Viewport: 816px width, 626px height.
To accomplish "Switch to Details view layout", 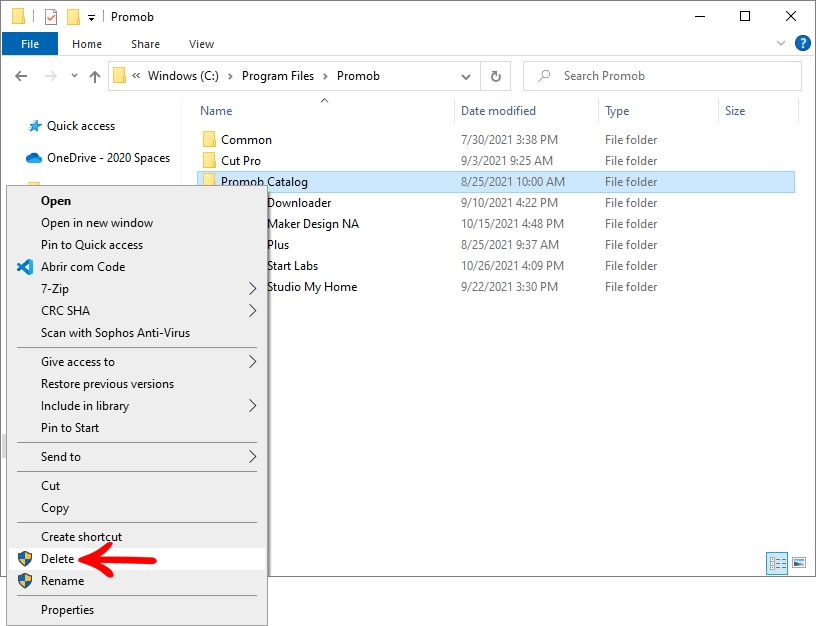I will pos(777,563).
